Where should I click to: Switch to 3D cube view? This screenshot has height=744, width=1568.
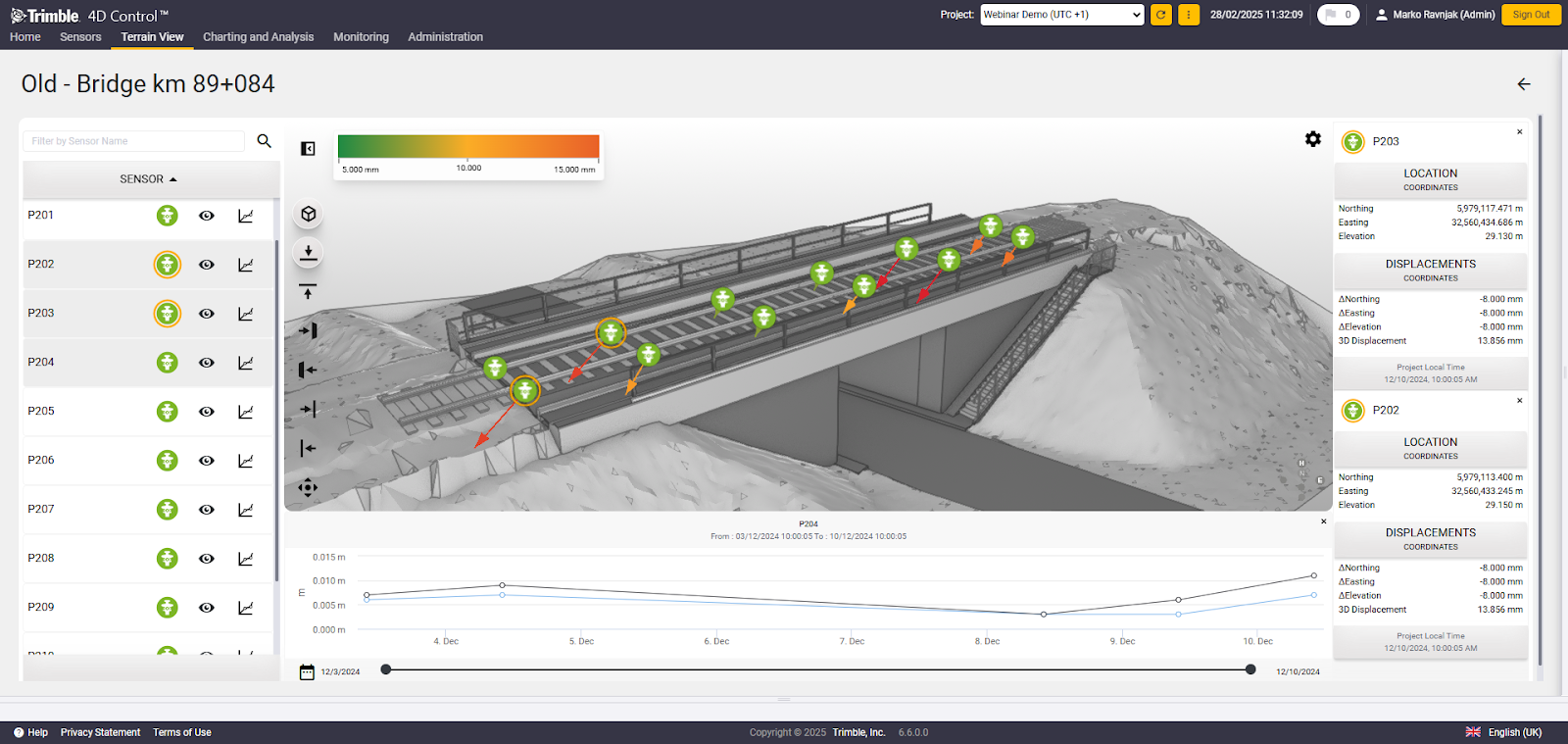point(309,214)
